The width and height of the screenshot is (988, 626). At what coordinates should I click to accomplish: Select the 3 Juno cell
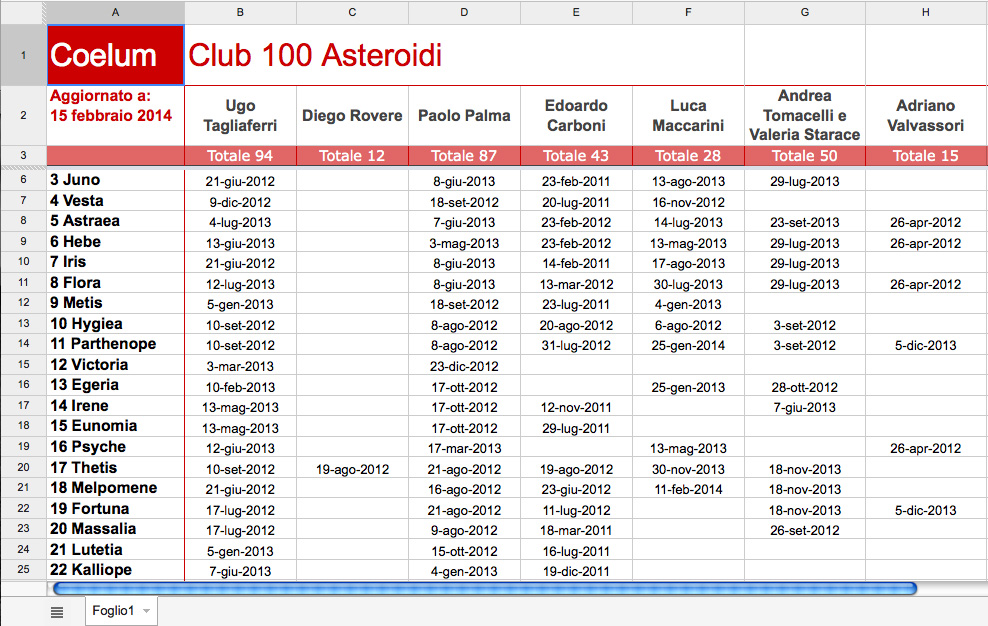coord(115,180)
